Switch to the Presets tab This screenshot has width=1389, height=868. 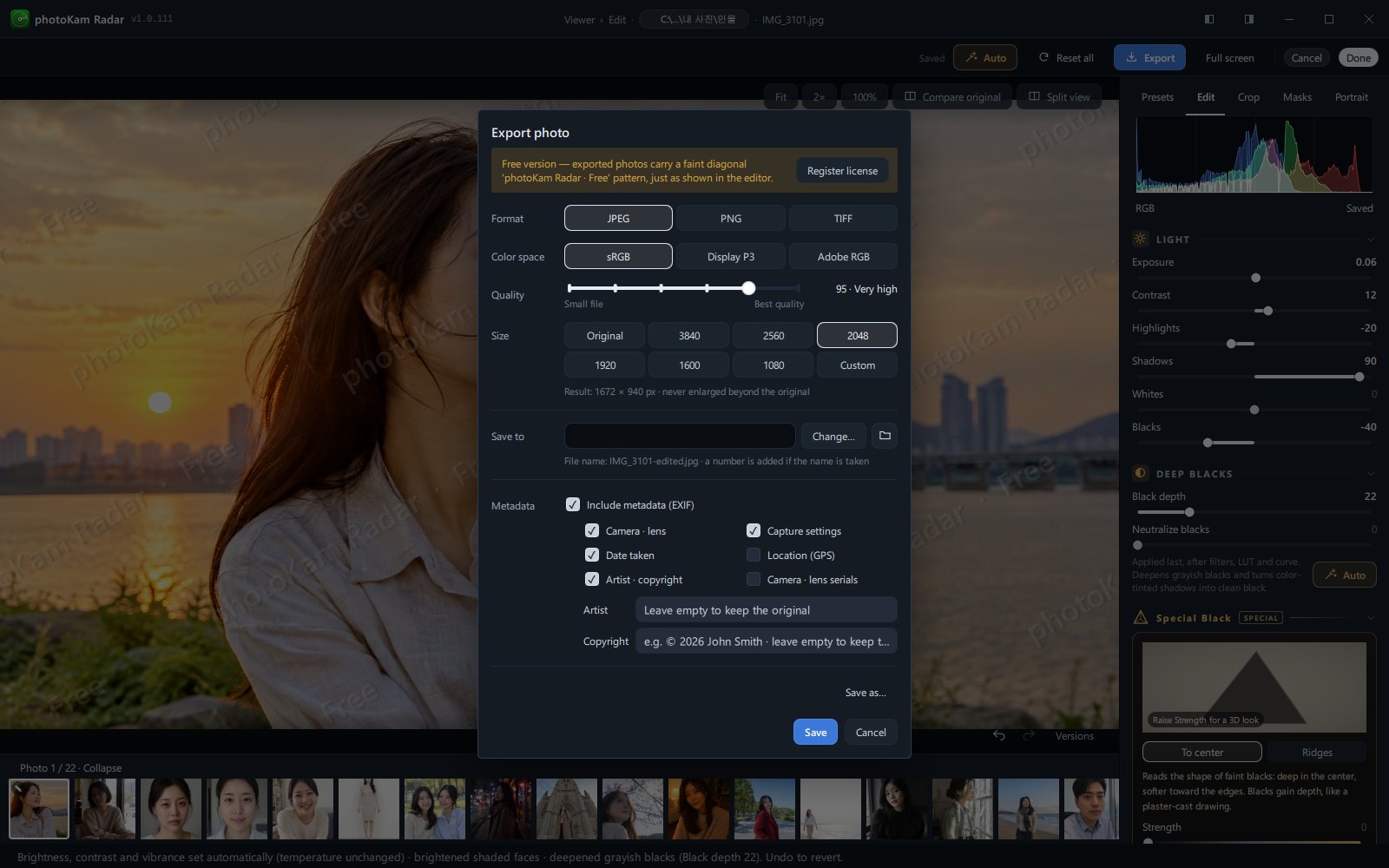point(1157,97)
